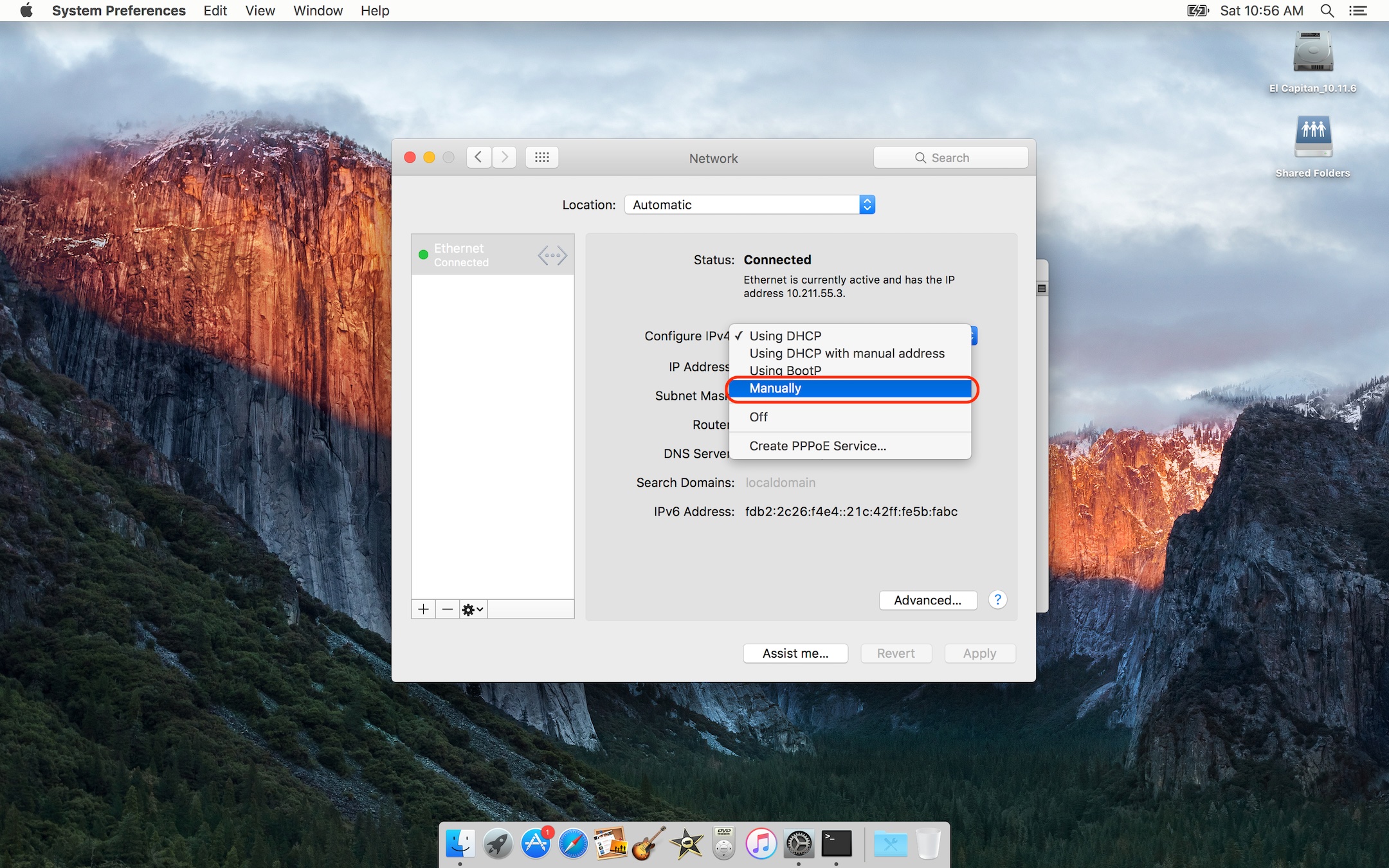
Task: Click the Revert button
Action: (x=896, y=653)
